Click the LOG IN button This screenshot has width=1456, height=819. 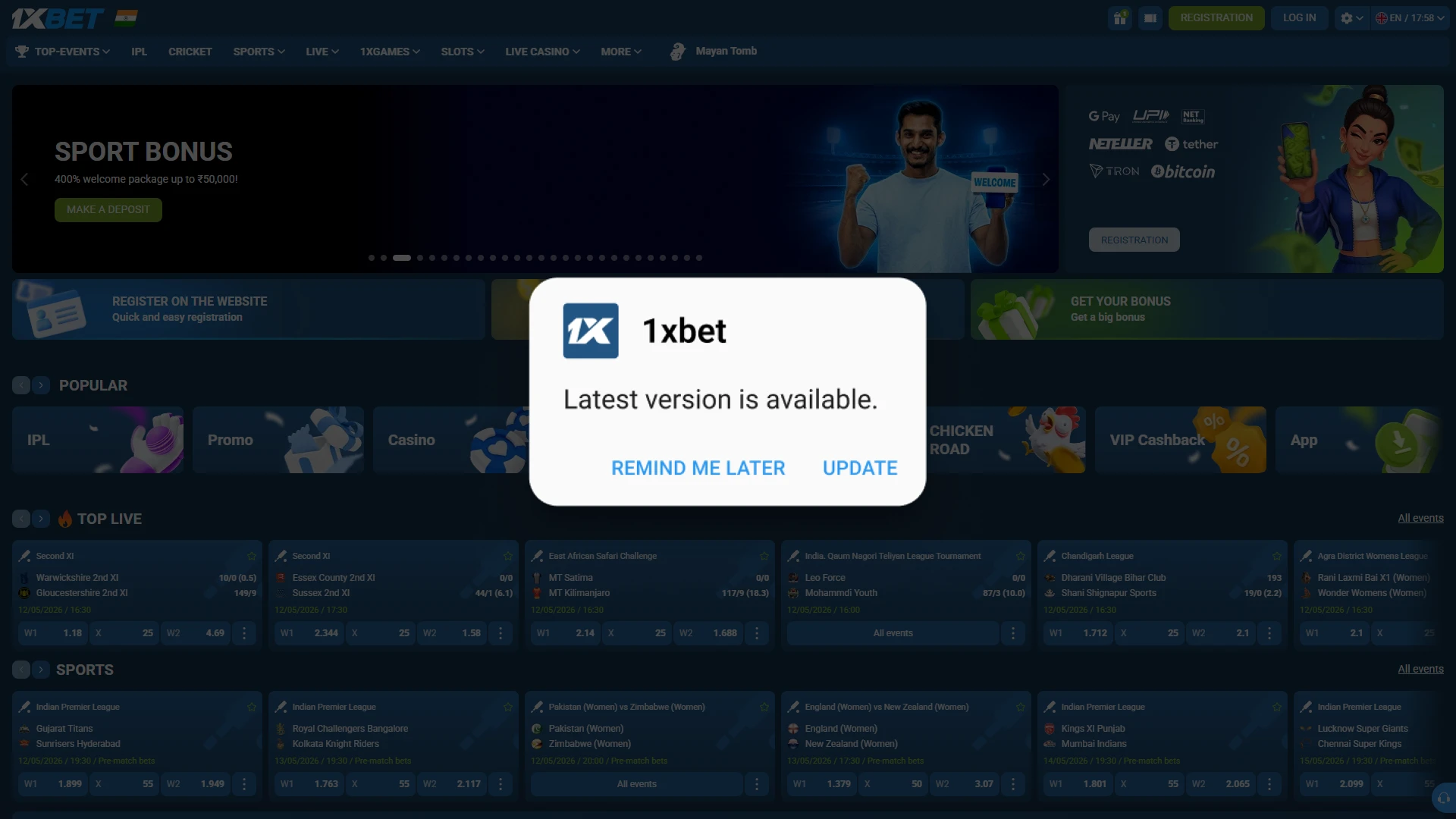click(1299, 18)
